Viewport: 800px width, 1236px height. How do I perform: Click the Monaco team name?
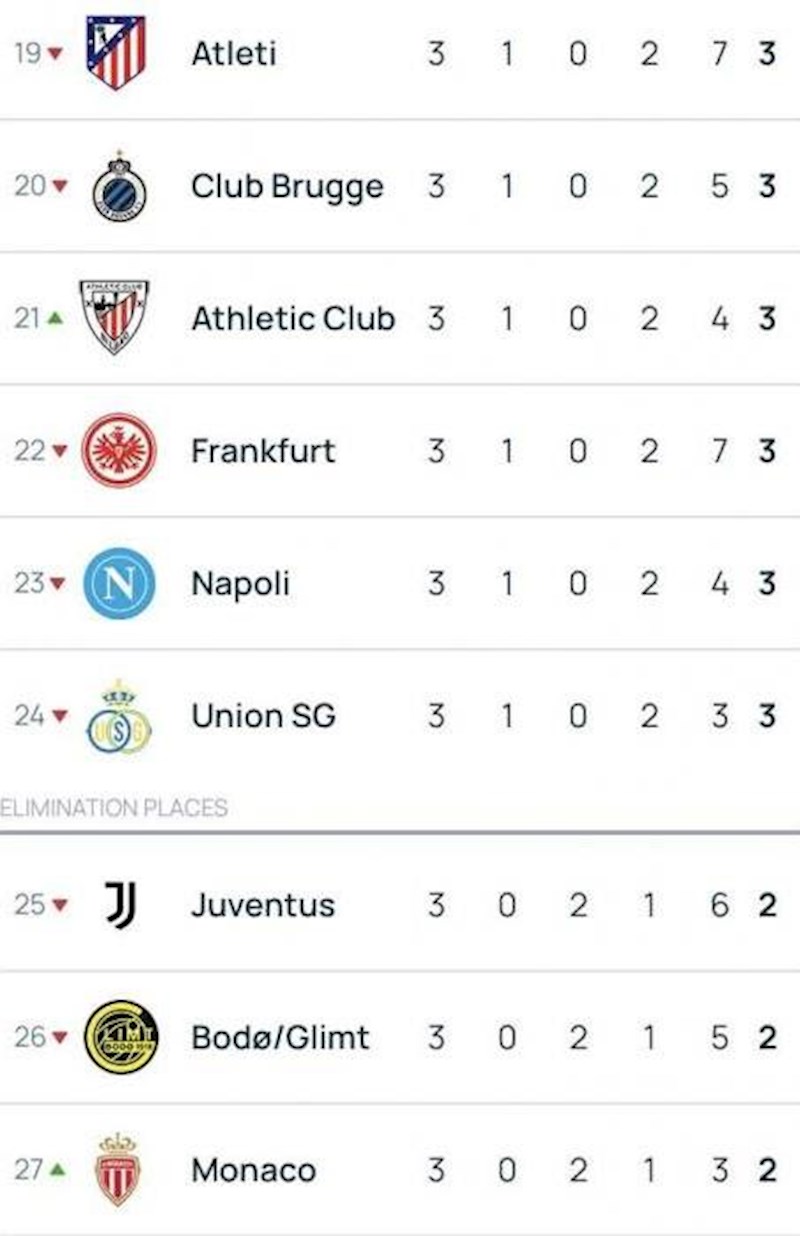point(253,1169)
